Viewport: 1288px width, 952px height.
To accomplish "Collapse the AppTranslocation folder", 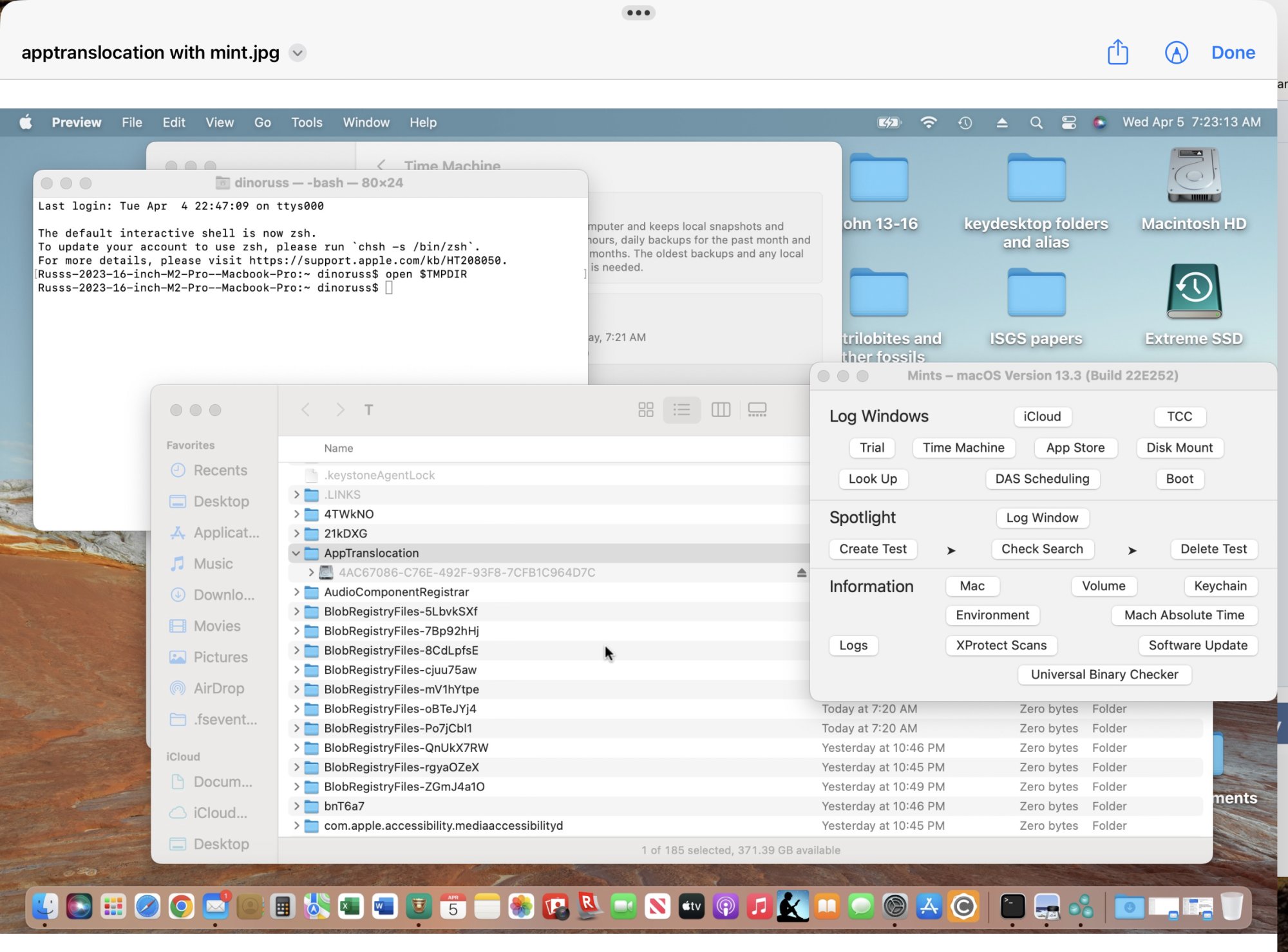I will coord(296,553).
